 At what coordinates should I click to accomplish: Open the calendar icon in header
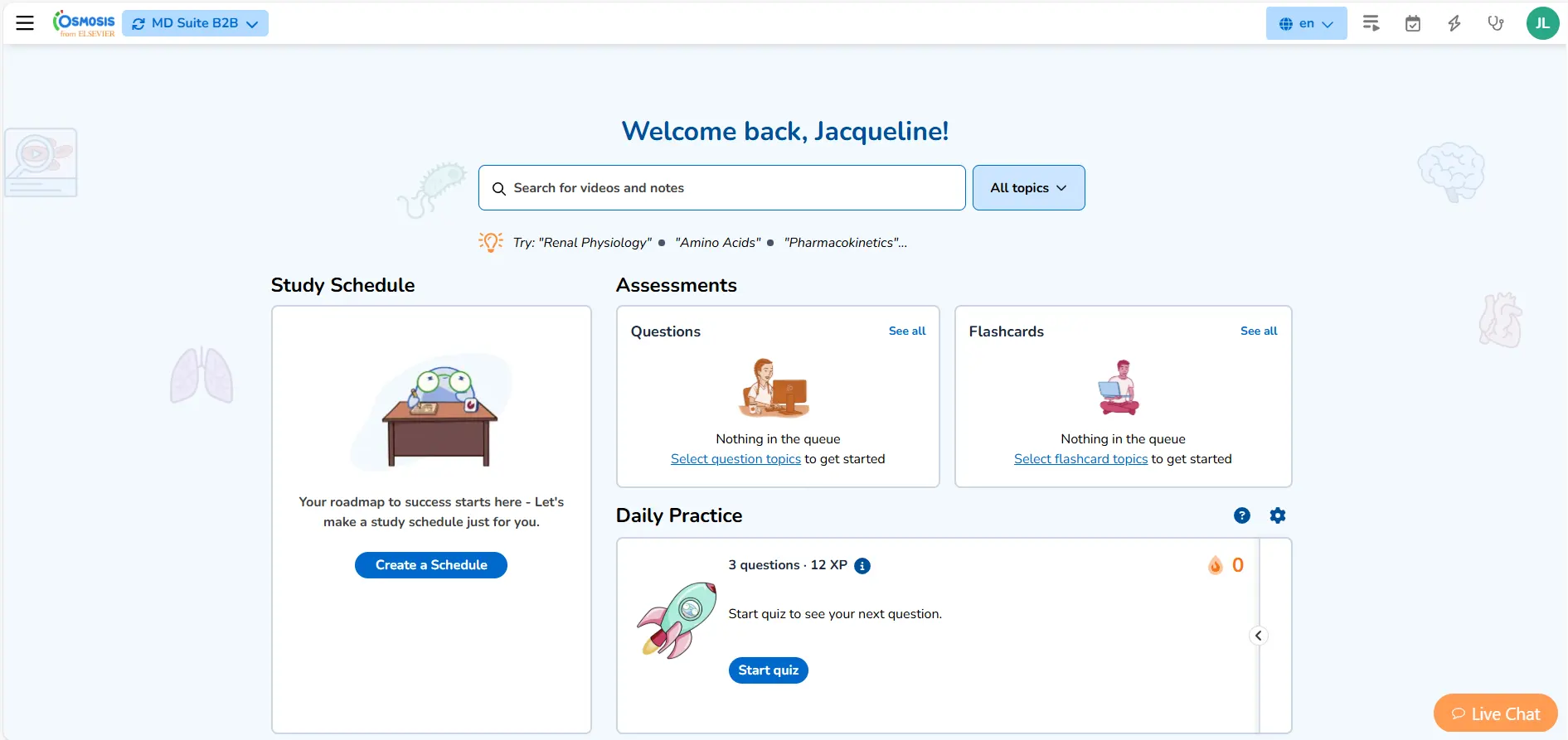1412,23
